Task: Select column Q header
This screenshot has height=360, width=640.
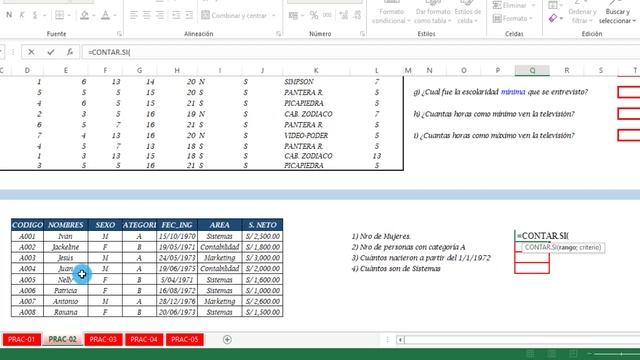Action: (x=532, y=70)
